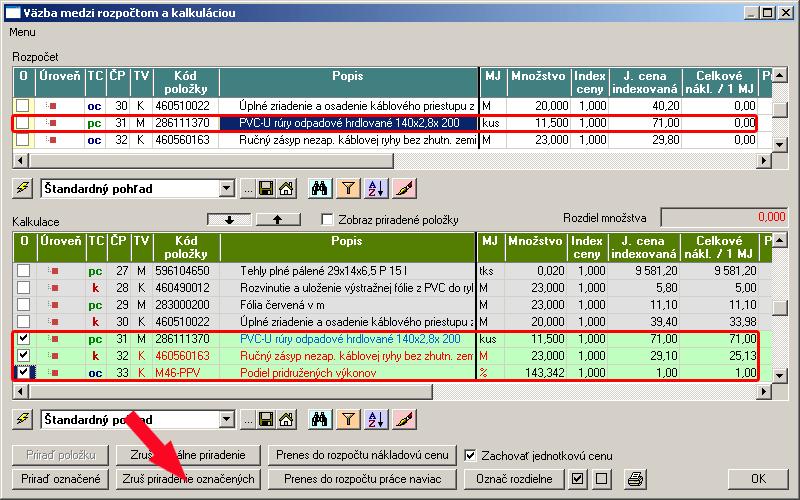Save the Kalkulace view with the floppy disk icon
Viewport: 800px width, 500px height.
pos(265,420)
